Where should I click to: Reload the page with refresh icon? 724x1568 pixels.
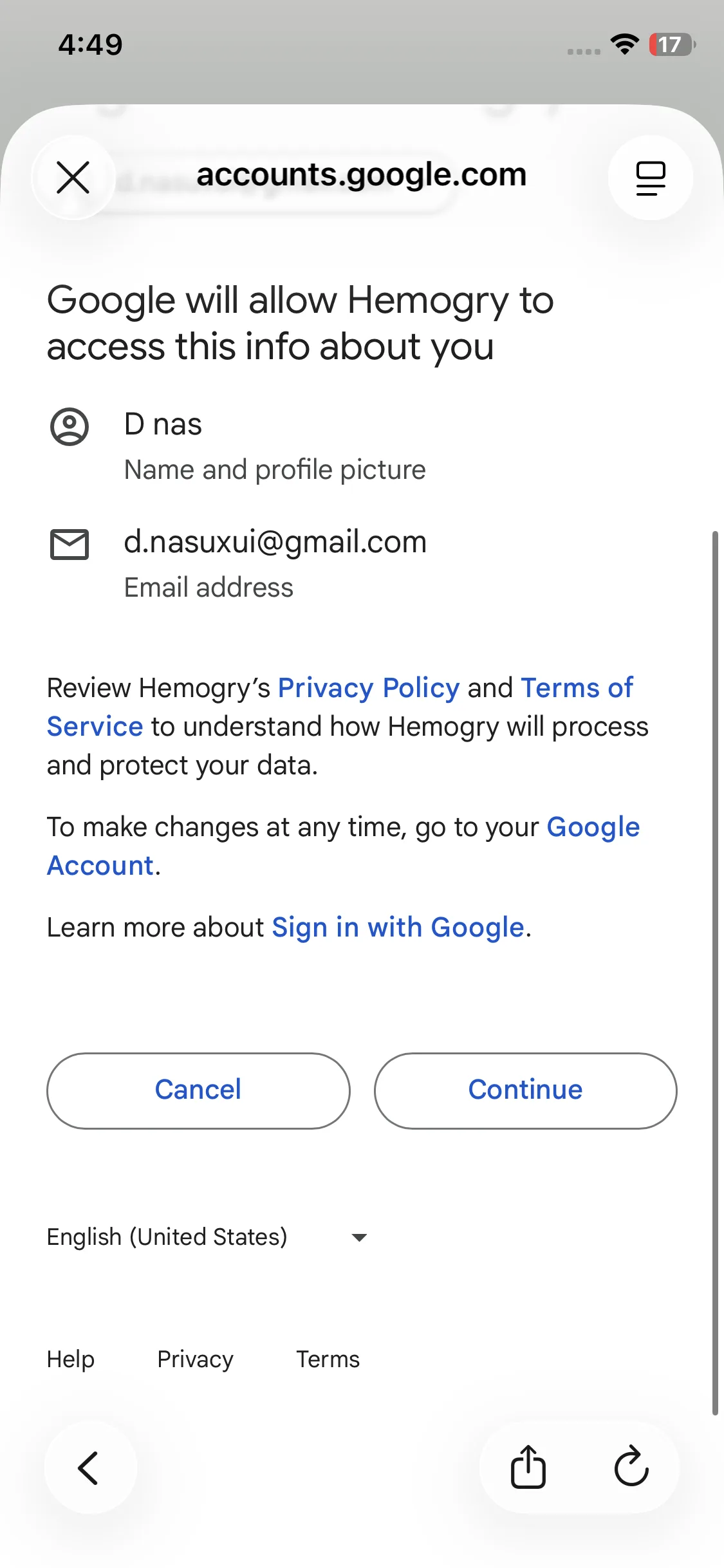coord(631,1468)
